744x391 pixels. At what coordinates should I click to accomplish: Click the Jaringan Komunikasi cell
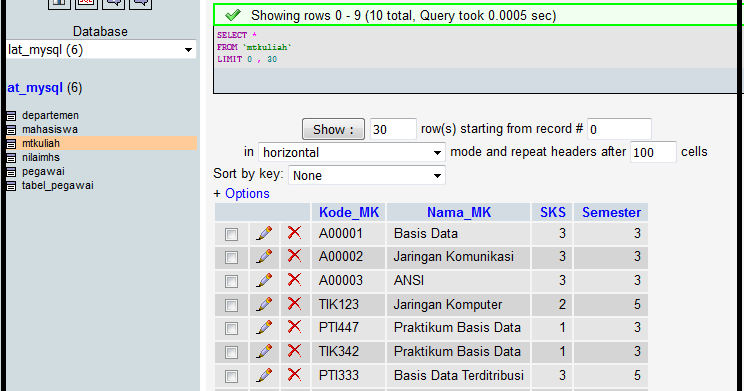coord(459,257)
